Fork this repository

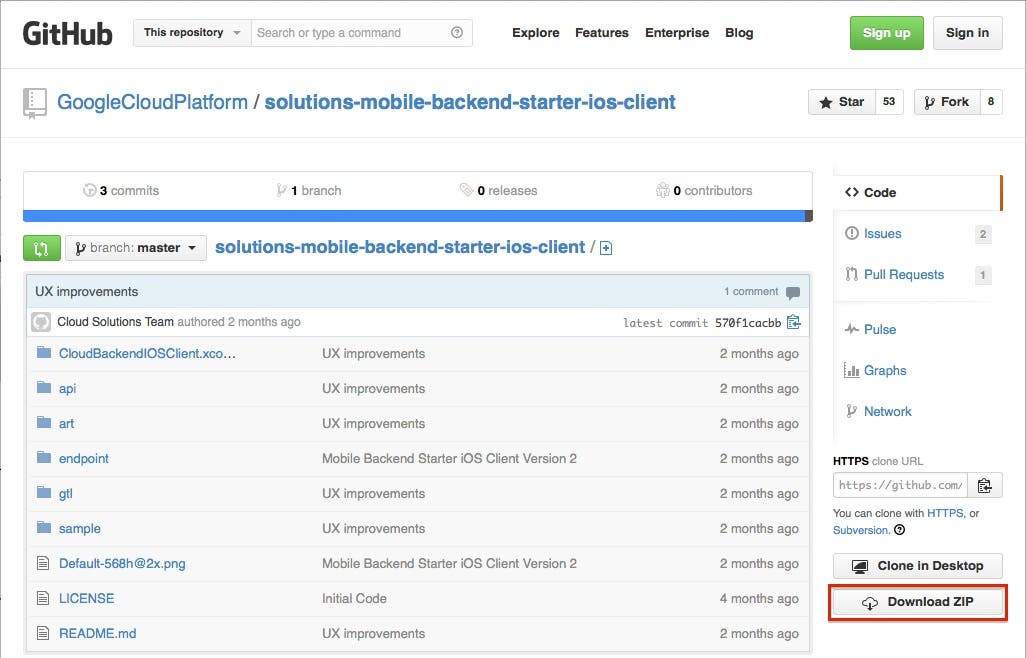pyautogui.click(x=945, y=102)
